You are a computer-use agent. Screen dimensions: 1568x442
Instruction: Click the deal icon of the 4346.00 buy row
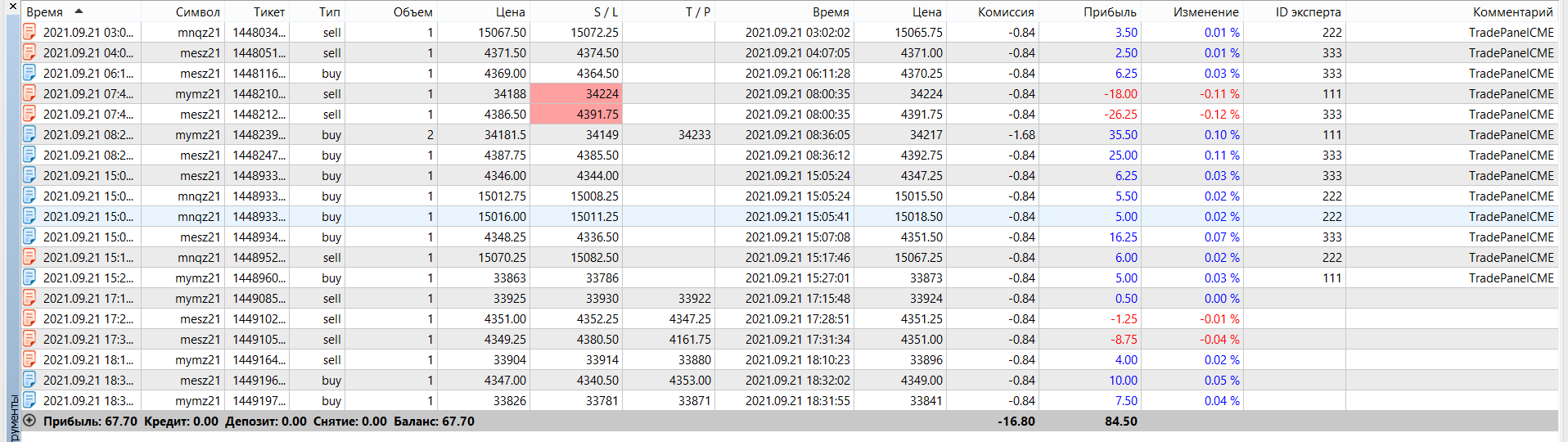click(x=29, y=175)
